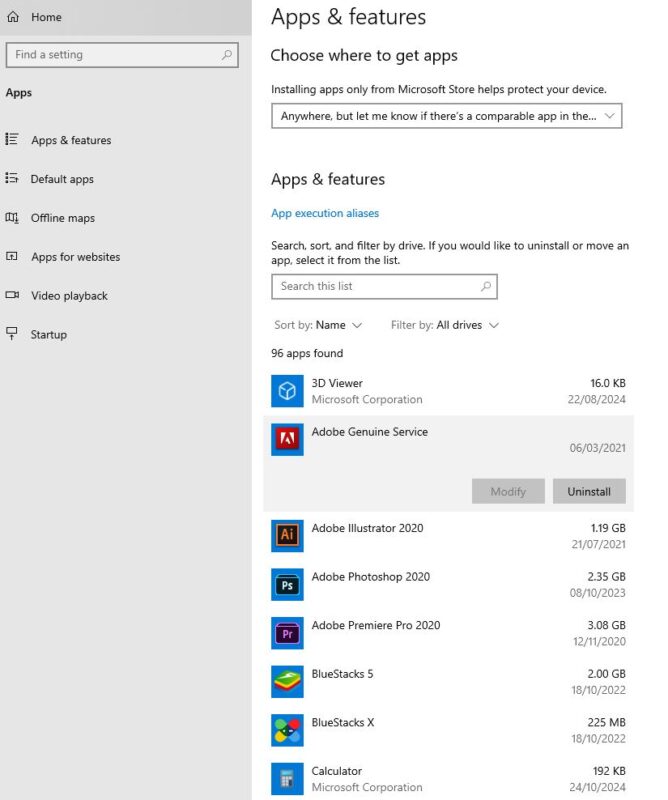Open Default apps settings page
668x800 pixels.
coord(62,179)
